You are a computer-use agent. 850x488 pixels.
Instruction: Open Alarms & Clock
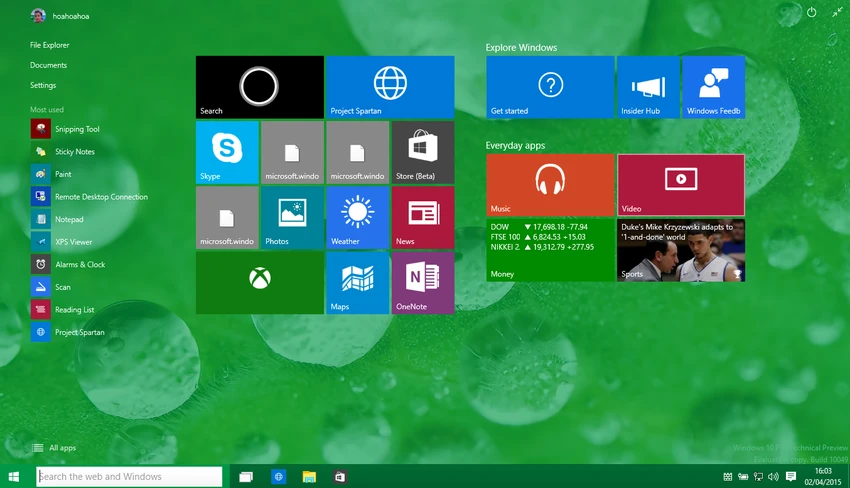[68, 265]
